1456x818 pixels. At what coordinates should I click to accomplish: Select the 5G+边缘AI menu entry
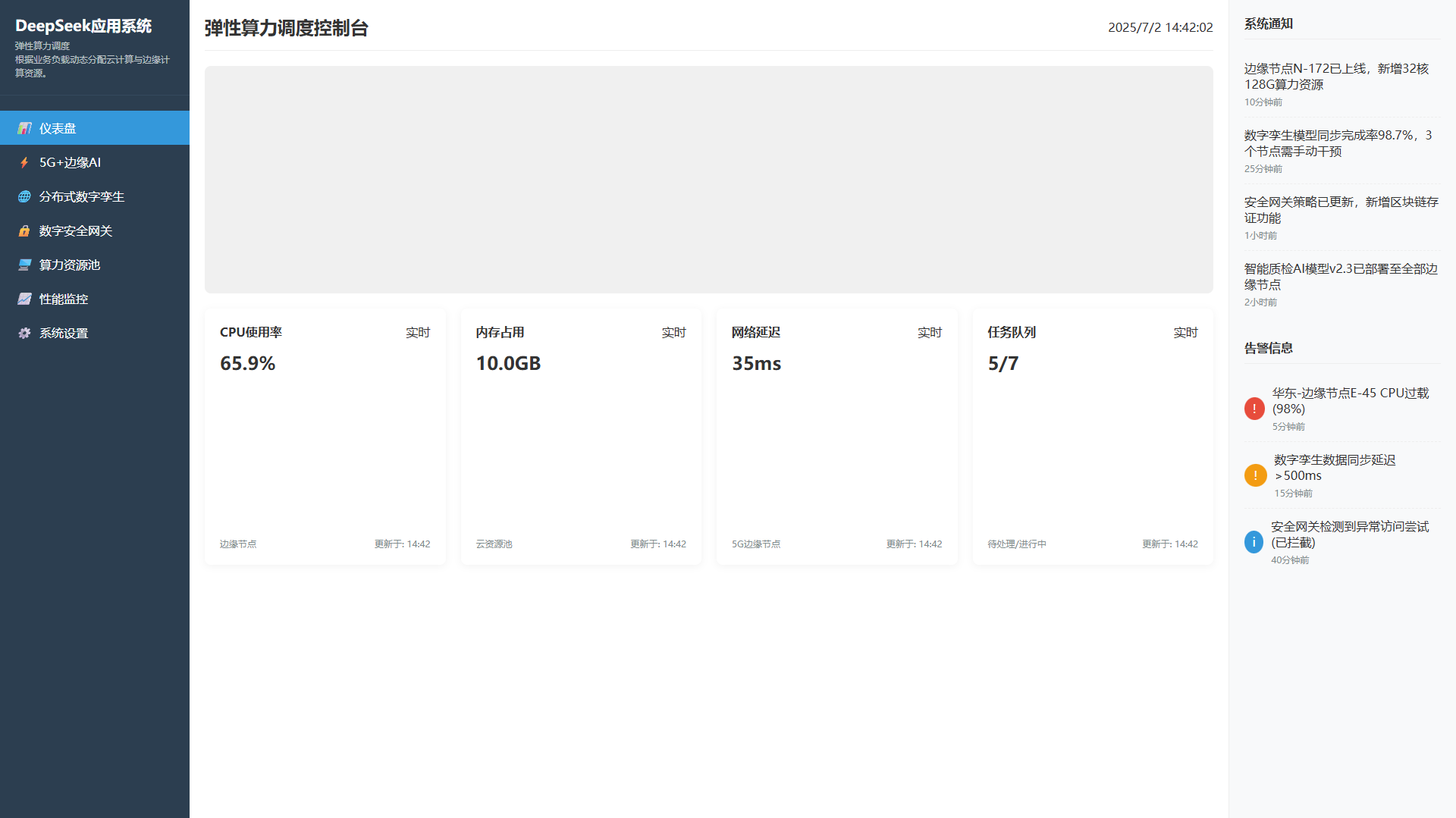pyautogui.click(x=70, y=162)
